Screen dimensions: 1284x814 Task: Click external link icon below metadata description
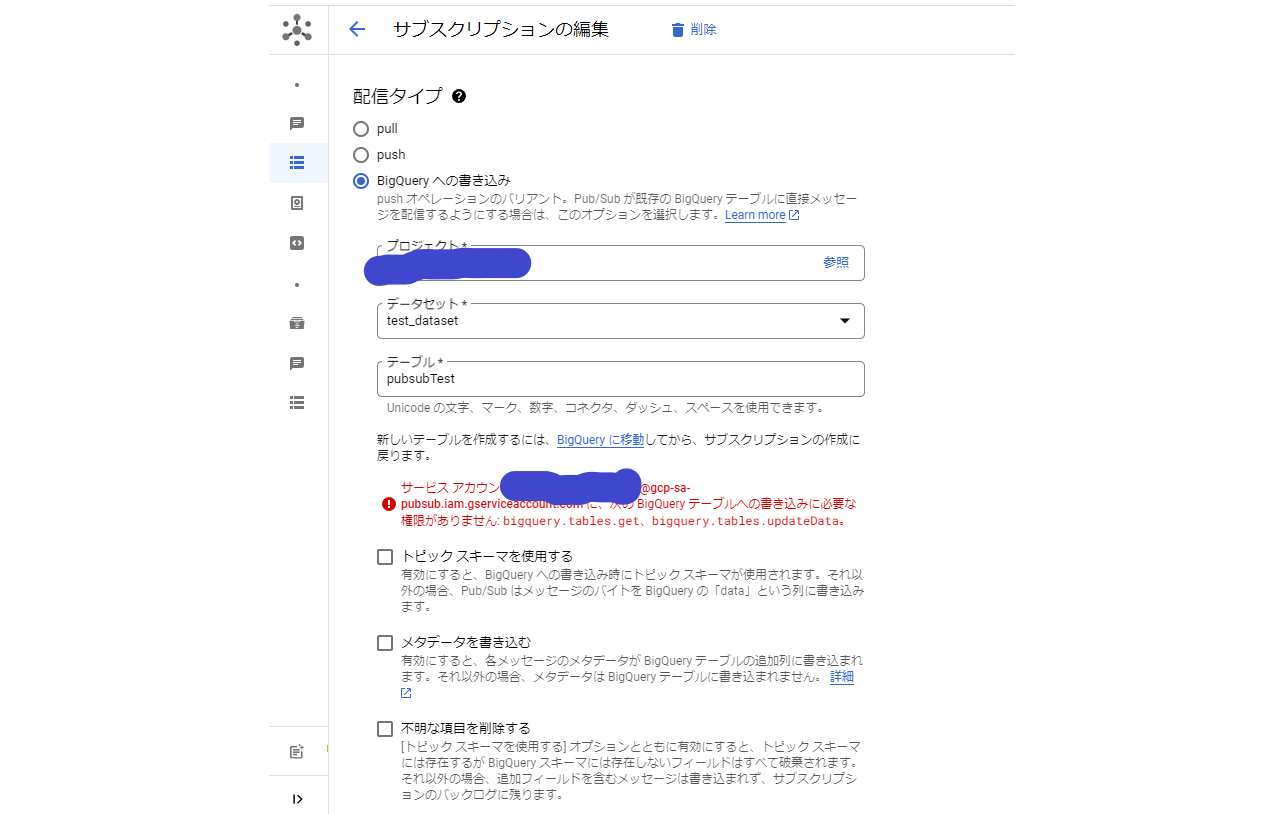406,693
